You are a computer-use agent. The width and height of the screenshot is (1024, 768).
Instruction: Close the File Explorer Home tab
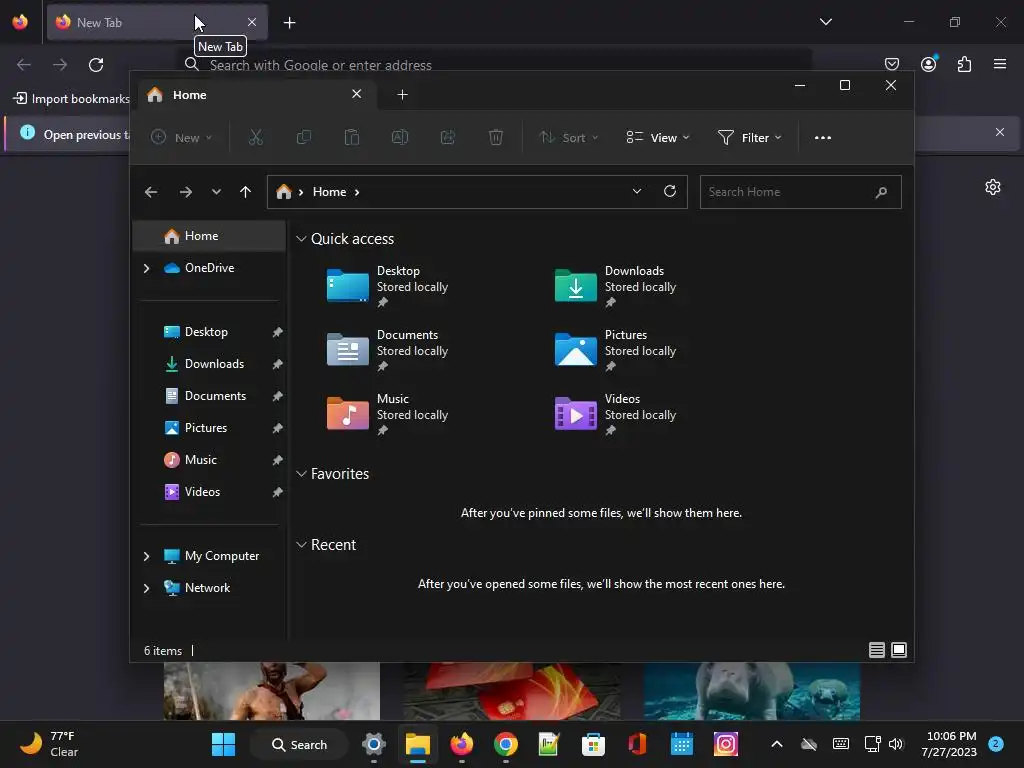click(x=357, y=94)
